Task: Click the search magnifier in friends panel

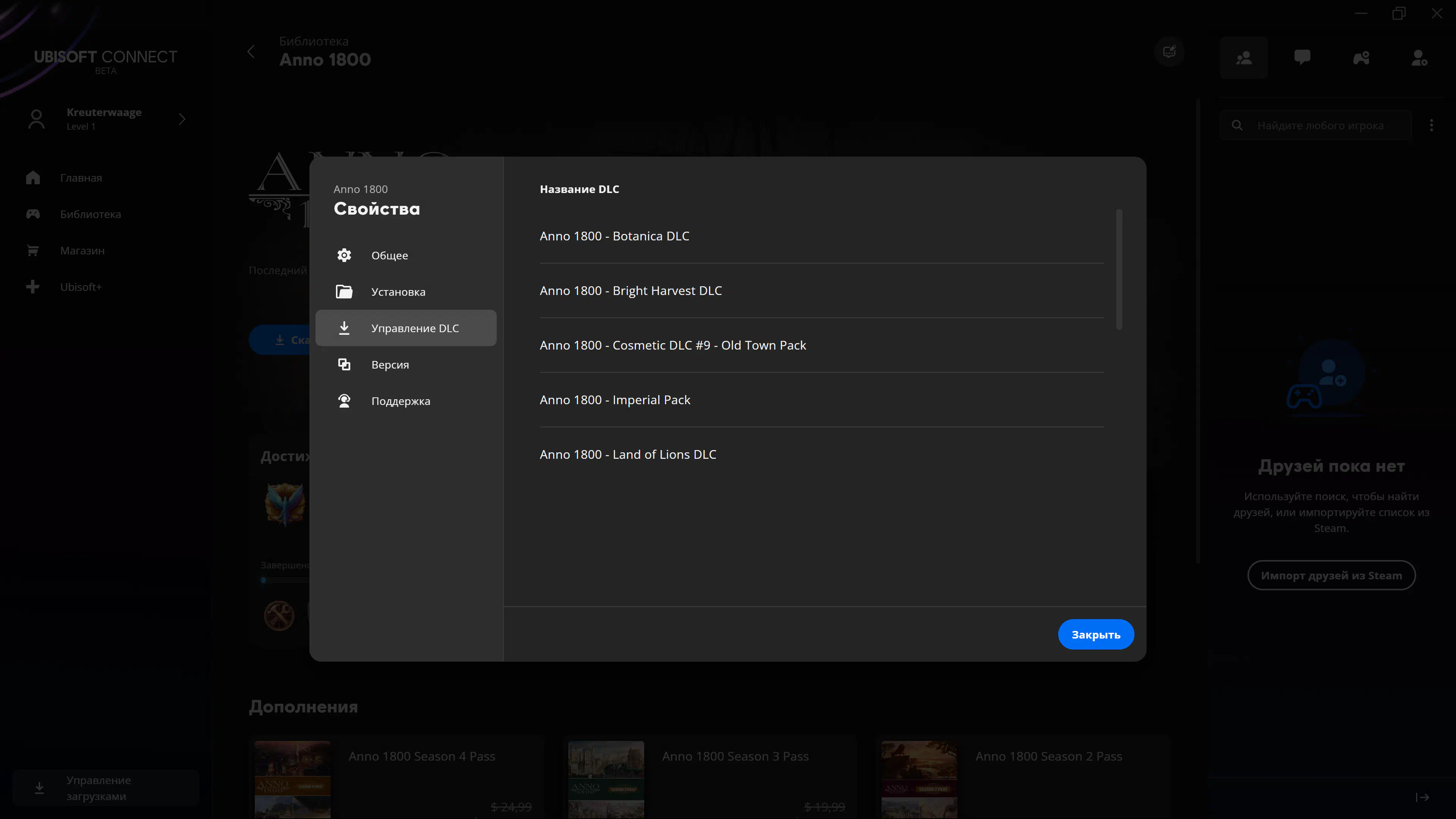Action: point(1237,126)
